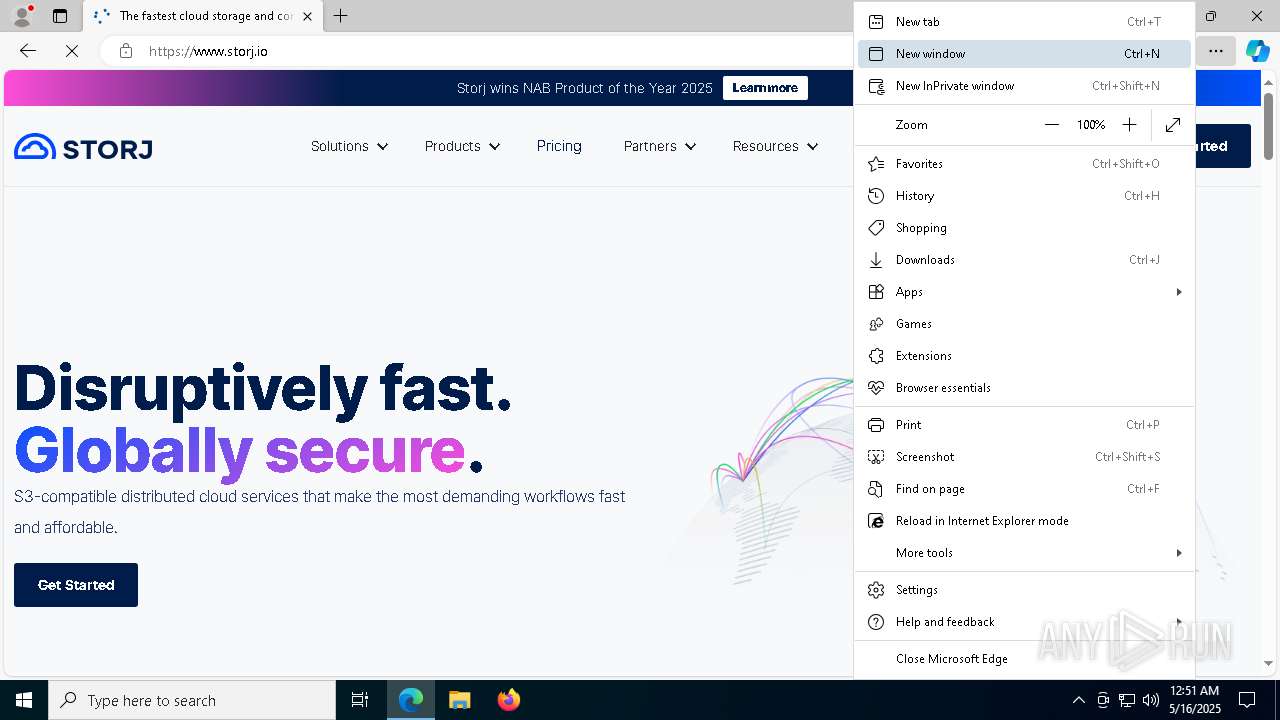Click the Shopping tag icon
The height and width of the screenshot is (720, 1280).
tap(876, 228)
